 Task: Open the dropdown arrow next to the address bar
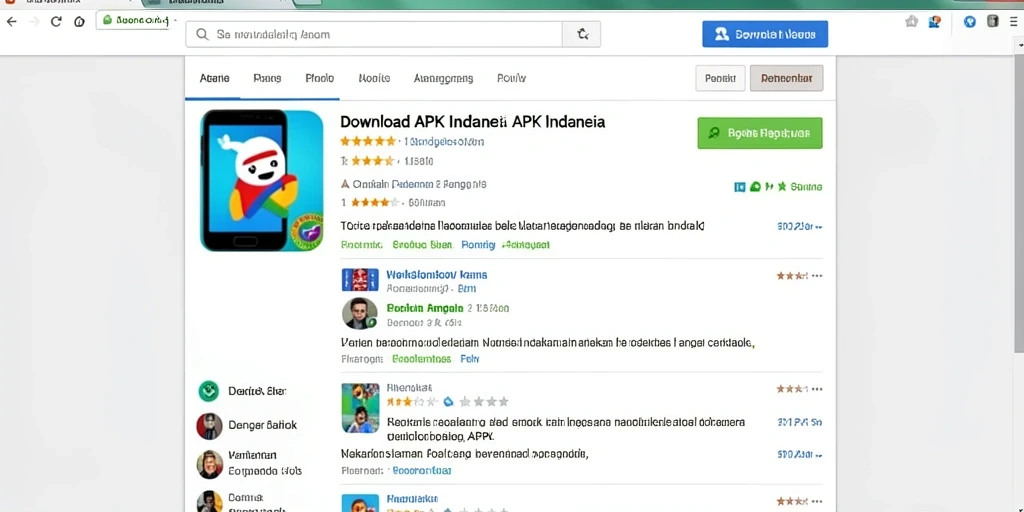[x=175, y=20]
